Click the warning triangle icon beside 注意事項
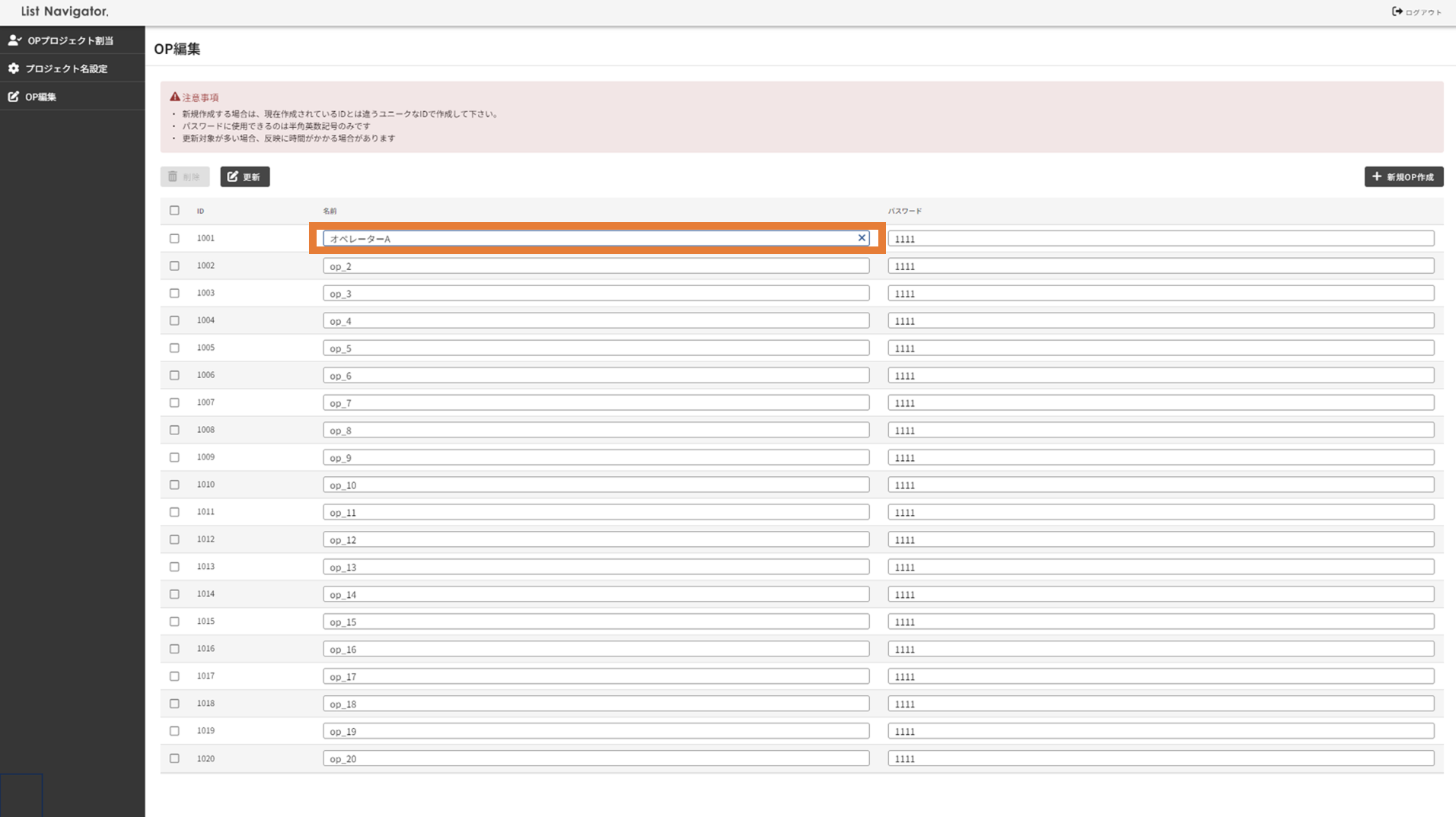The width and height of the screenshot is (1456, 817). (174, 97)
